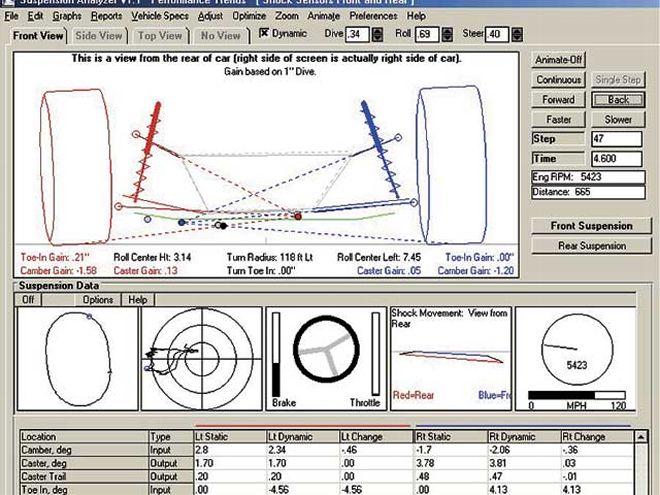Switch to the Top View tab

(160, 36)
